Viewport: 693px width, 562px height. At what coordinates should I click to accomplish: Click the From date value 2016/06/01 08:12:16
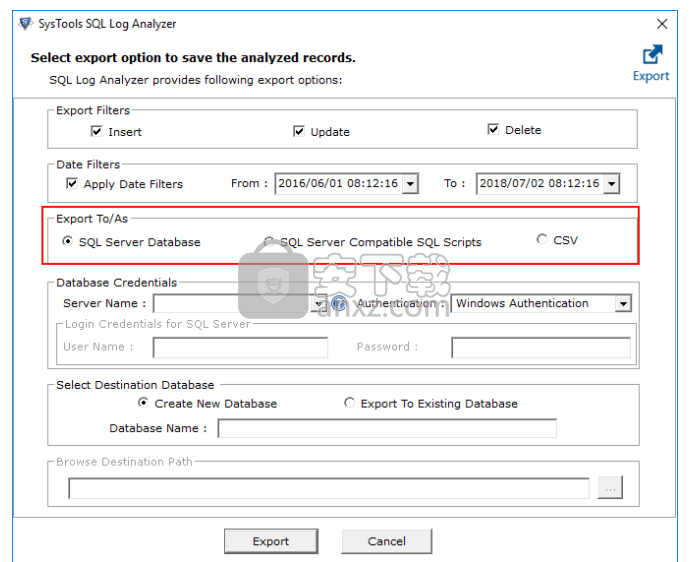point(338,183)
